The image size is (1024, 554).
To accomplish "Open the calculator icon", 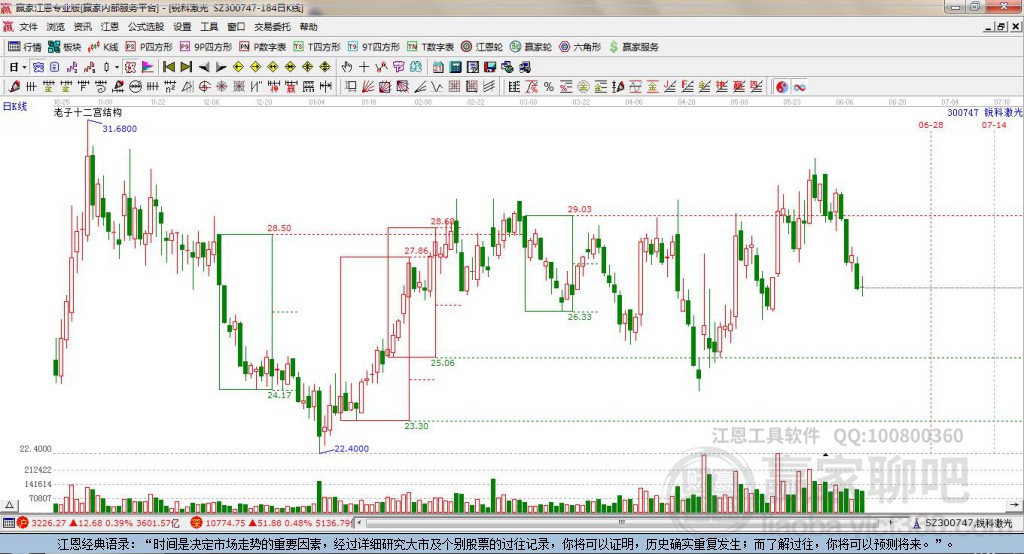I will (x=455, y=67).
